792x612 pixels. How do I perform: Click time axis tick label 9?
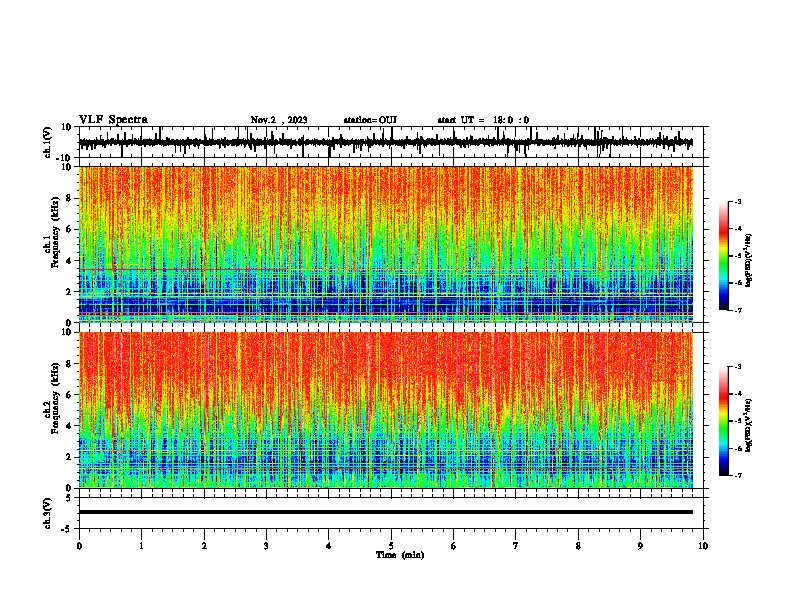coord(640,546)
